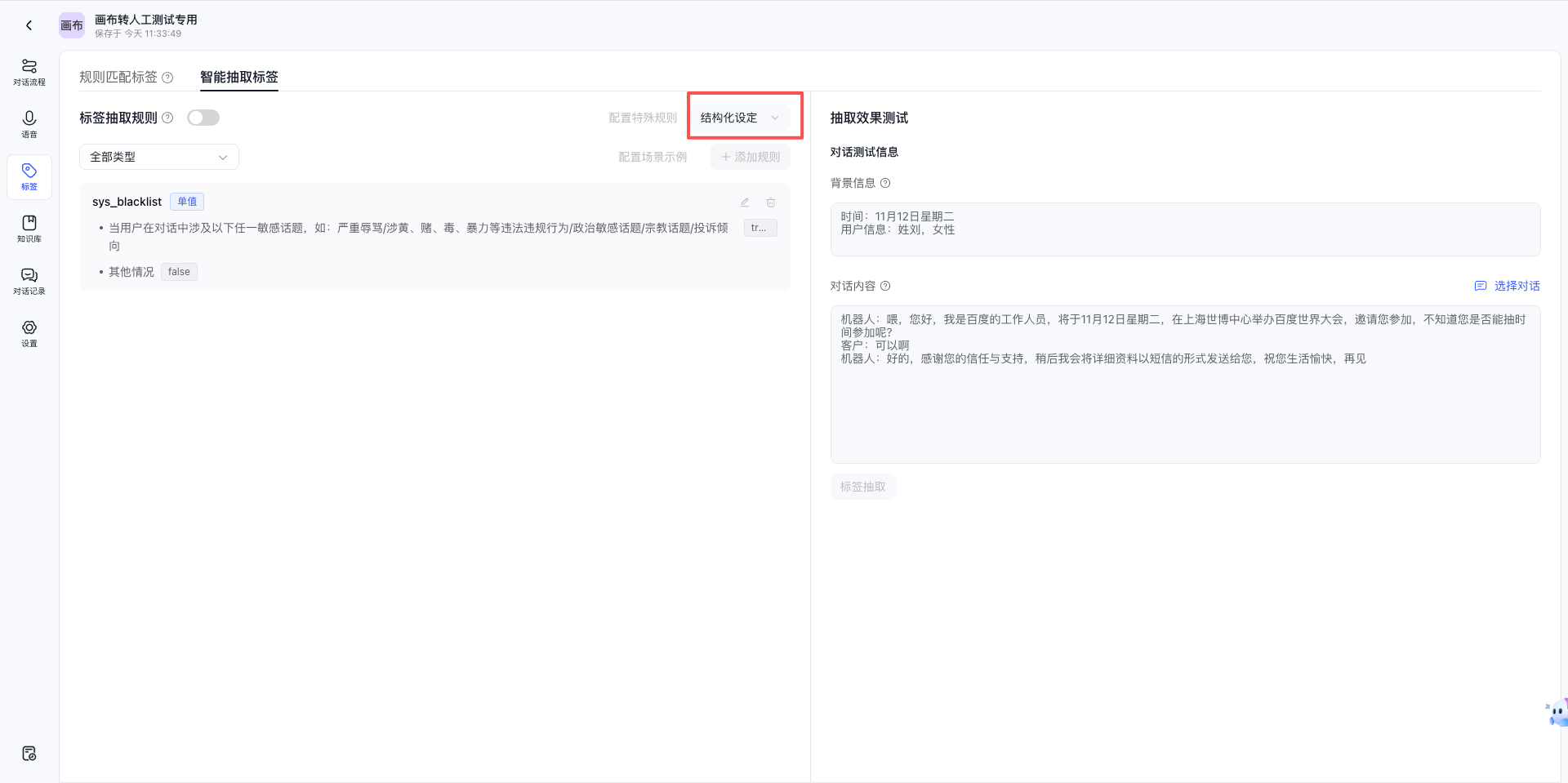Click the sys_blacklist rule name
This screenshot has height=783, width=1568.
pyautogui.click(x=127, y=202)
